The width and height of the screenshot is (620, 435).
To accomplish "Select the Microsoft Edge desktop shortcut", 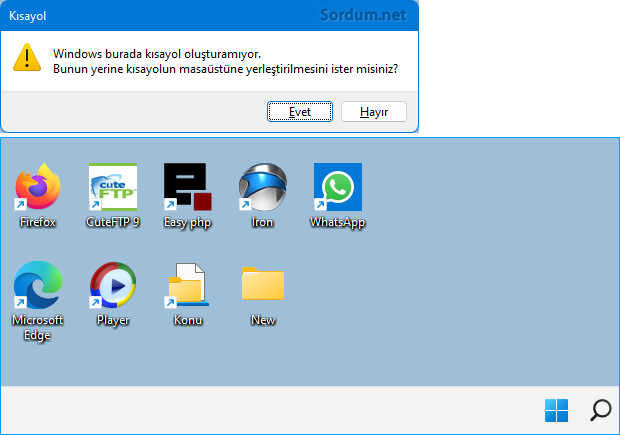I will [x=38, y=285].
